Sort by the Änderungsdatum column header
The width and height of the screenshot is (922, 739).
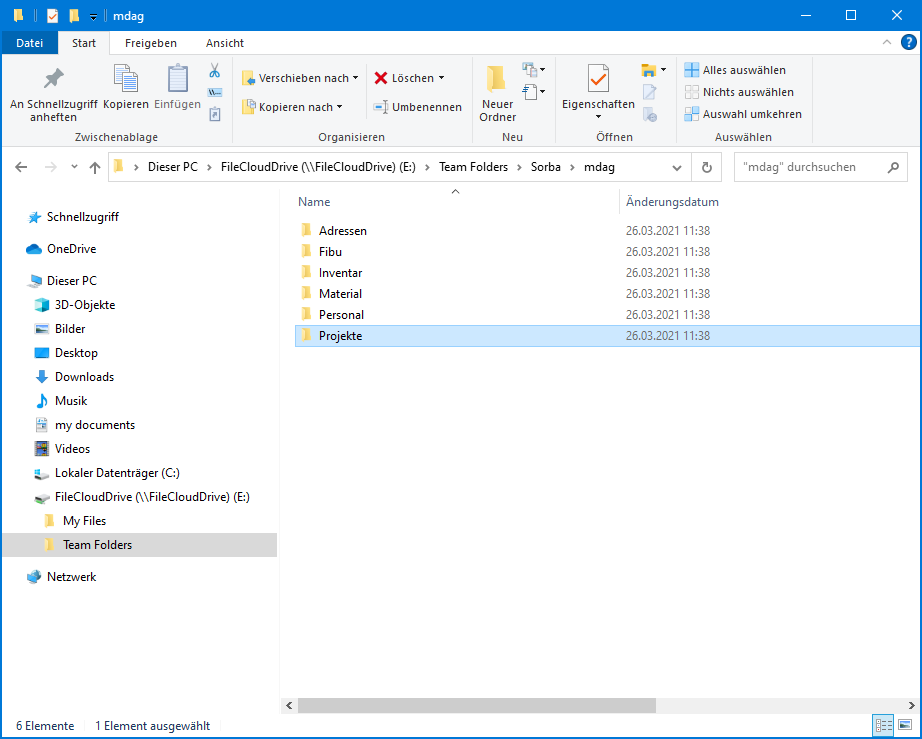click(672, 202)
